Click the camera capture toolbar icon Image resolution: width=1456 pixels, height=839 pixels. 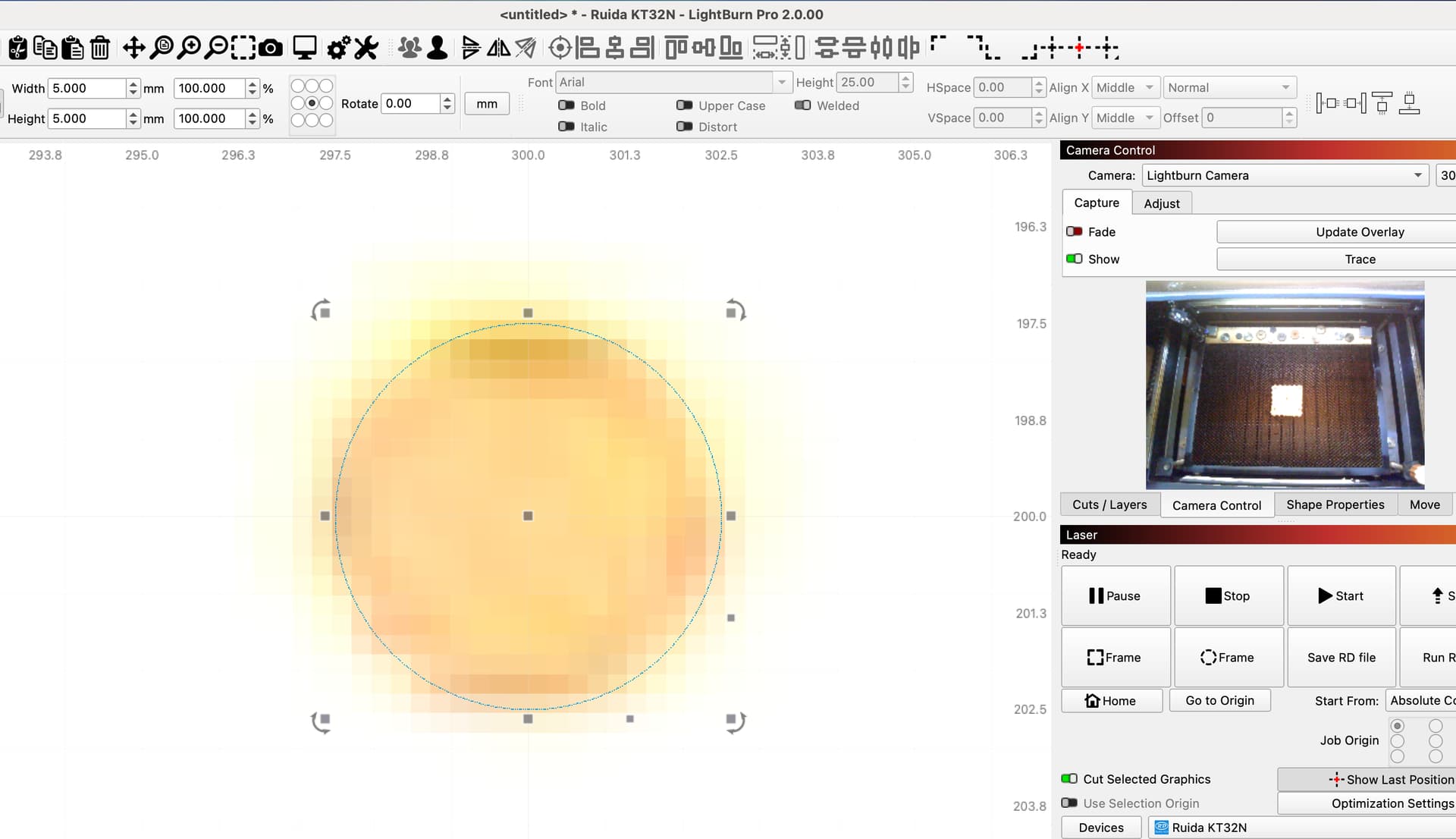point(271,48)
